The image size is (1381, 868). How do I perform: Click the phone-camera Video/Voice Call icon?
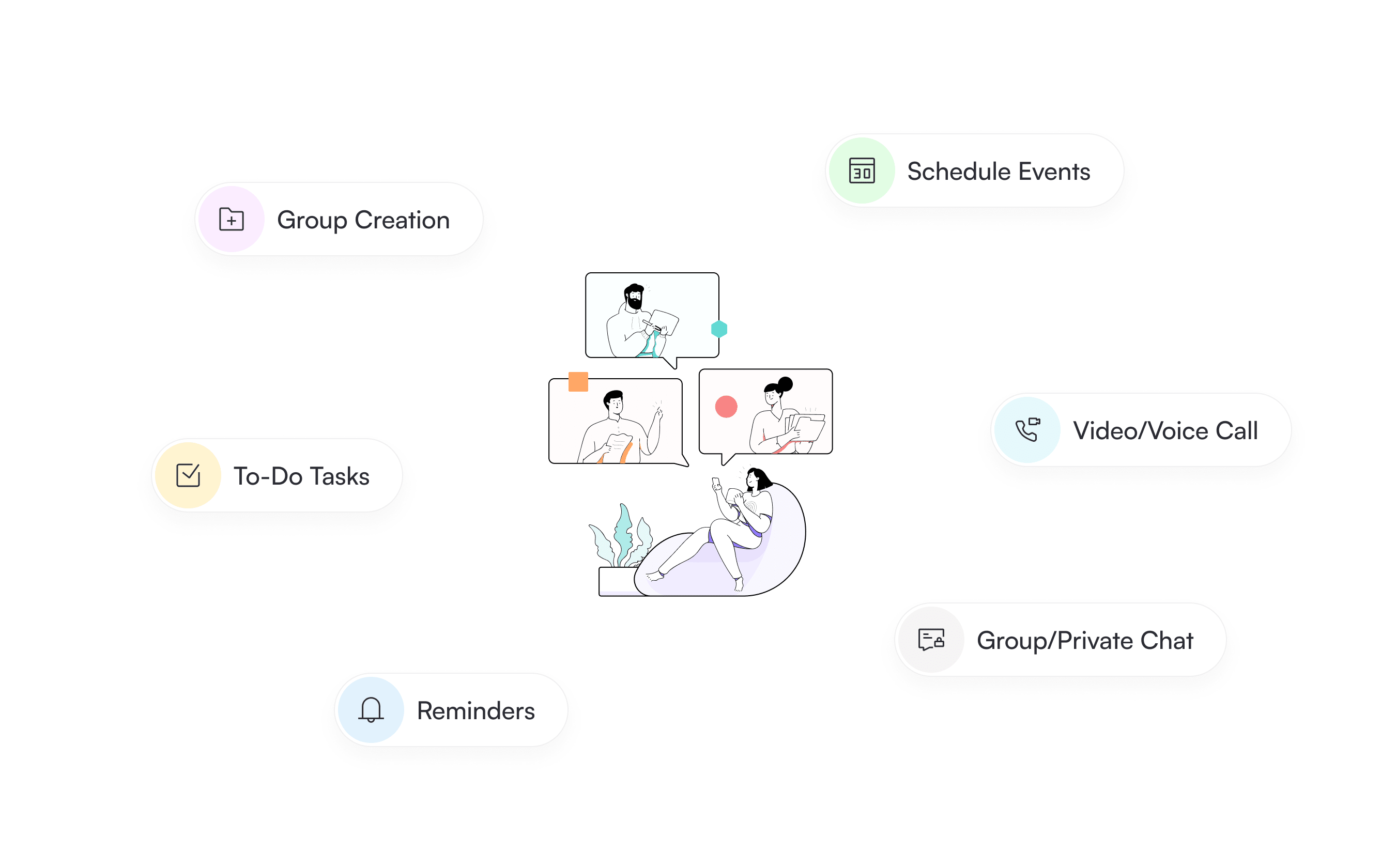tap(1027, 430)
